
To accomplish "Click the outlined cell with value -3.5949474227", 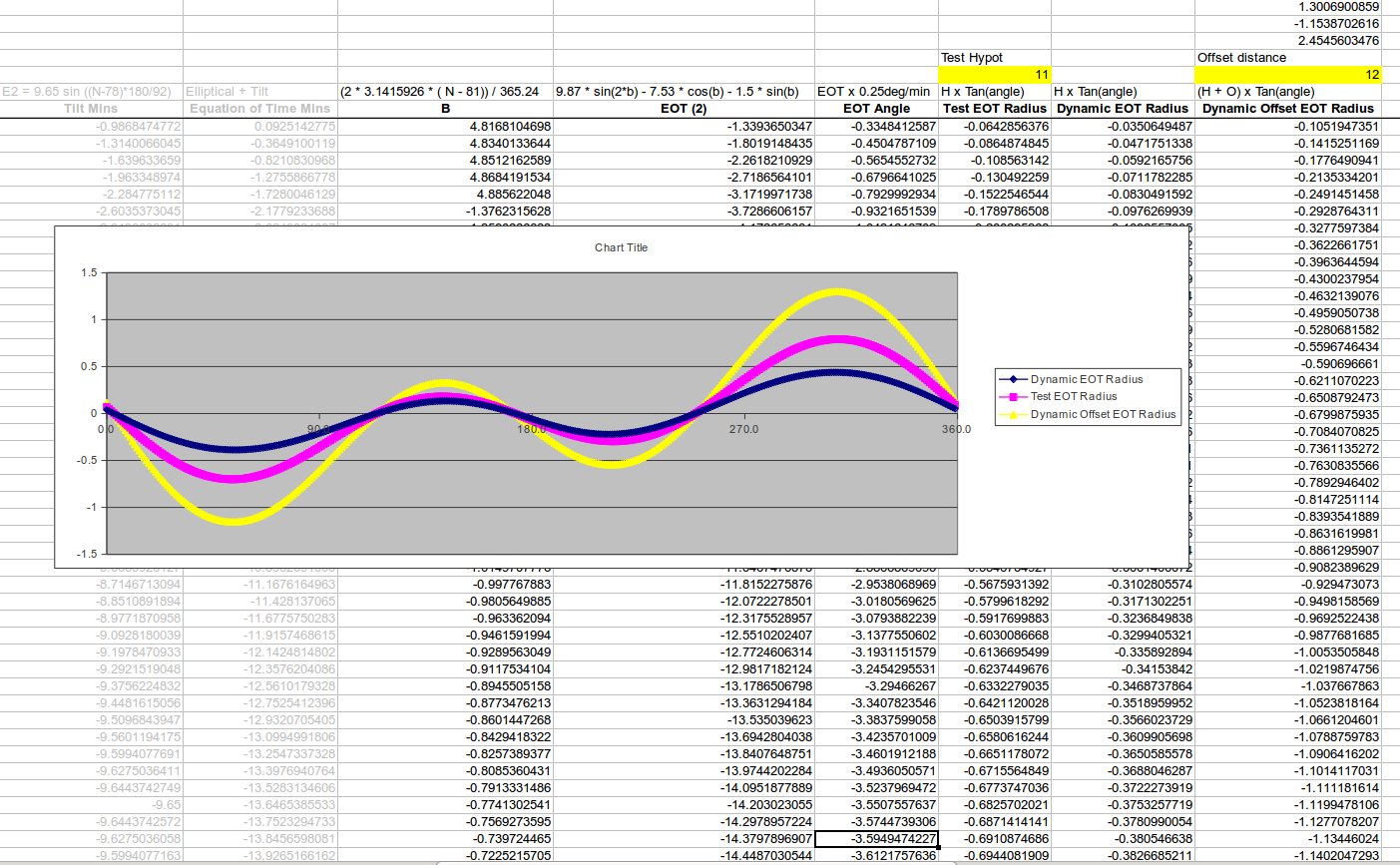I will click(x=876, y=839).
